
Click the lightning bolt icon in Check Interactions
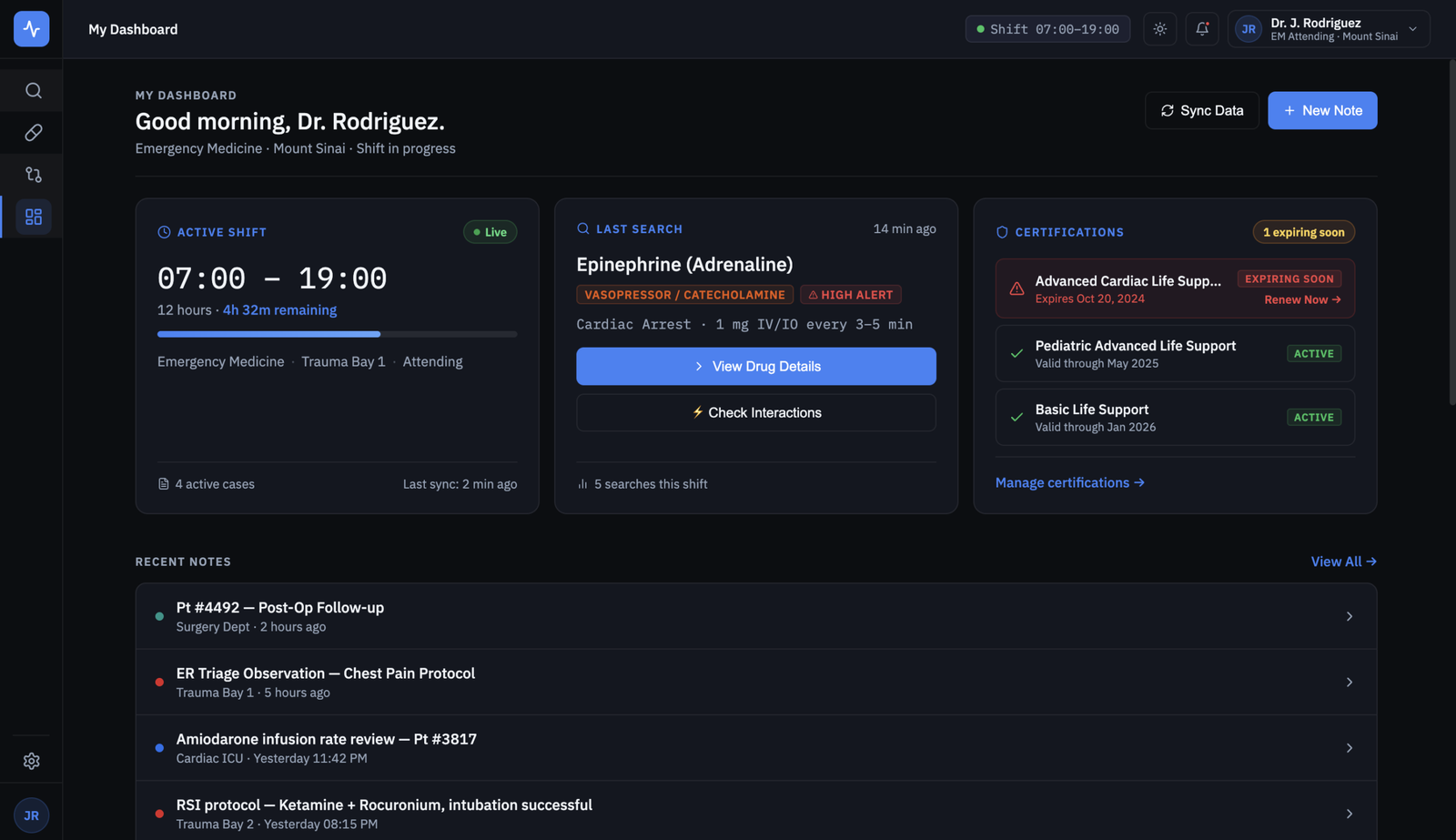coord(698,412)
